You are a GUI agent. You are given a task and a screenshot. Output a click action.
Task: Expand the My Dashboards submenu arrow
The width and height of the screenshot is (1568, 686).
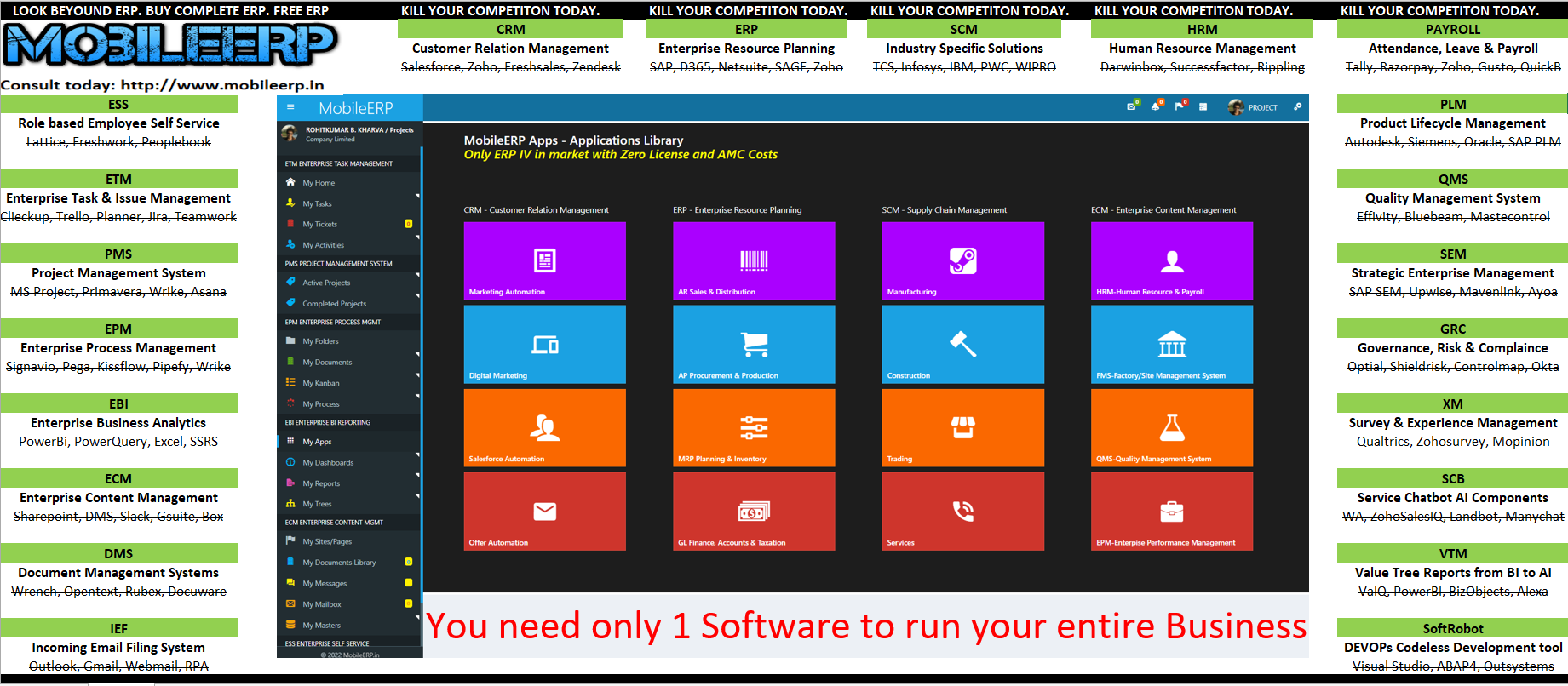pyautogui.click(x=417, y=455)
